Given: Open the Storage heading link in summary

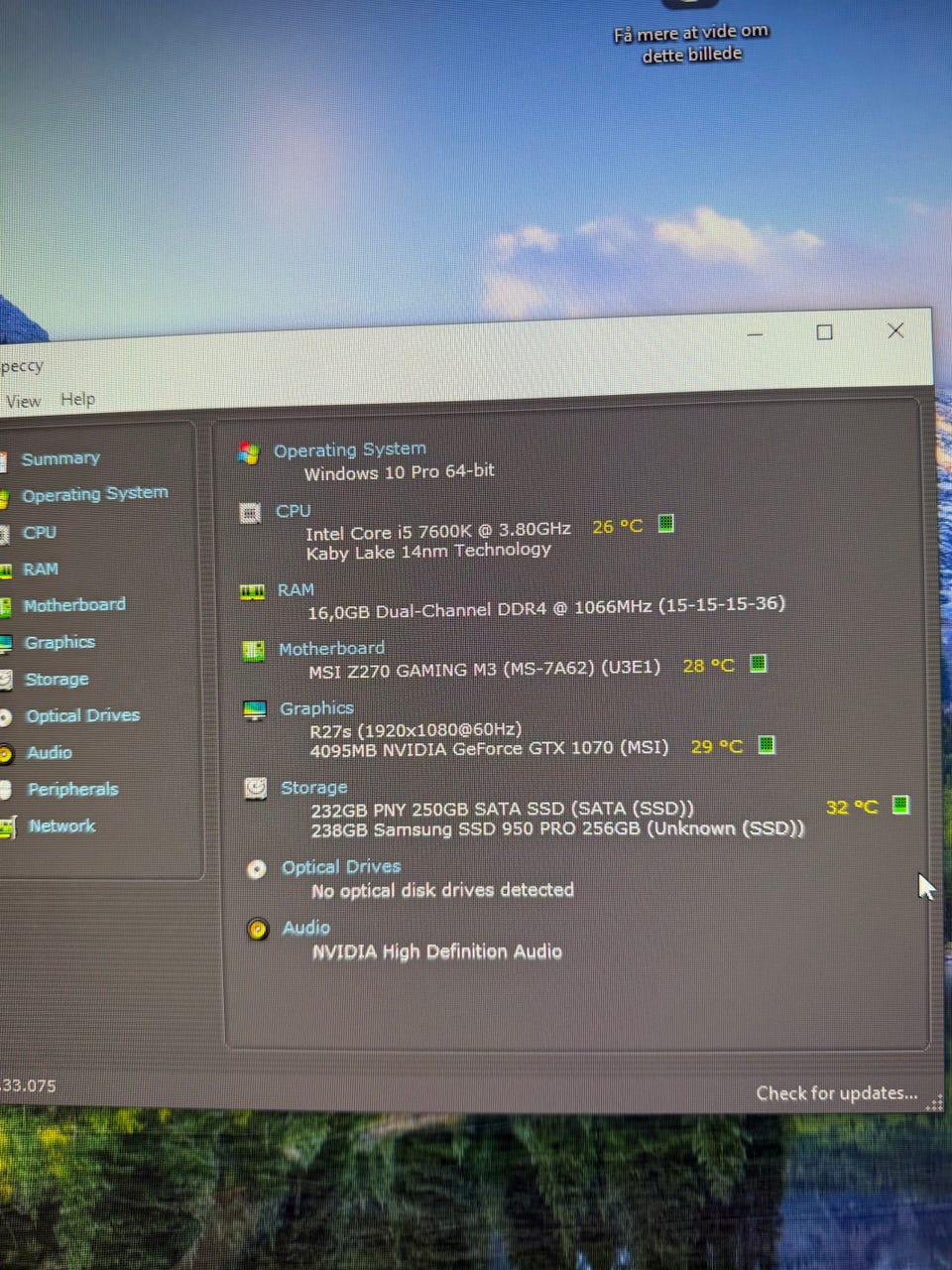Looking at the screenshot, I should [x=313, y=788].
